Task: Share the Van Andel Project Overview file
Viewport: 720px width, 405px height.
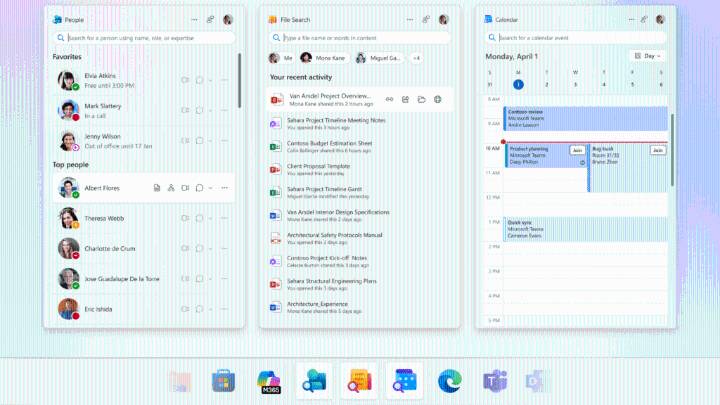Action: click(x=405, y=99)
